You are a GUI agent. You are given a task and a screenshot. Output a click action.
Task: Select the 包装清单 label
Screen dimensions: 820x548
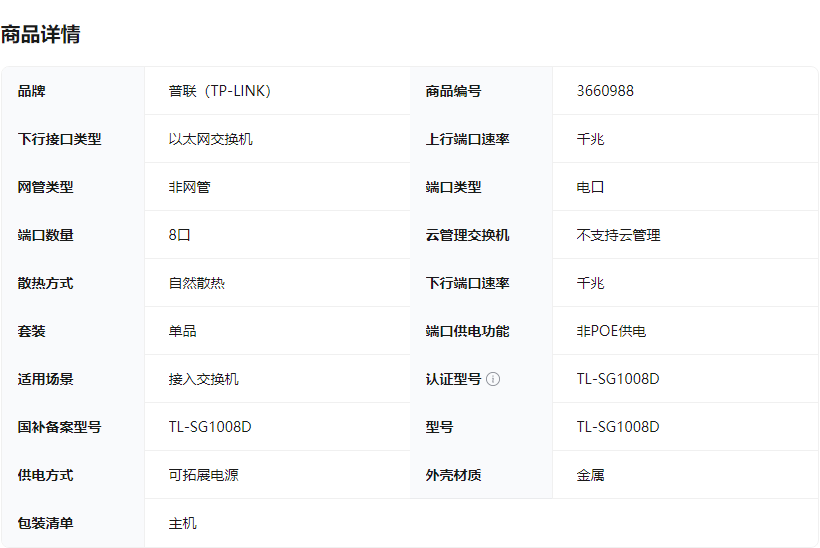(x=45, y=523)
